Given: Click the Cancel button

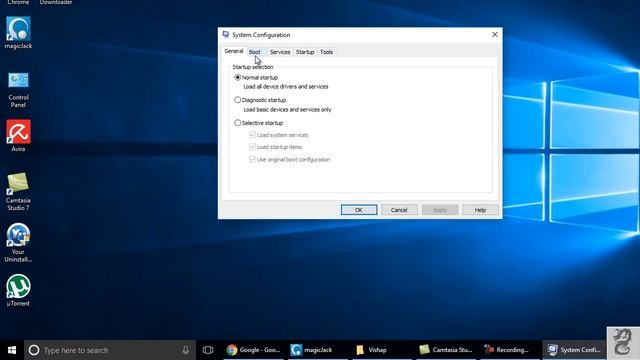Looking at the screenshot, I should tap(399, 210).
